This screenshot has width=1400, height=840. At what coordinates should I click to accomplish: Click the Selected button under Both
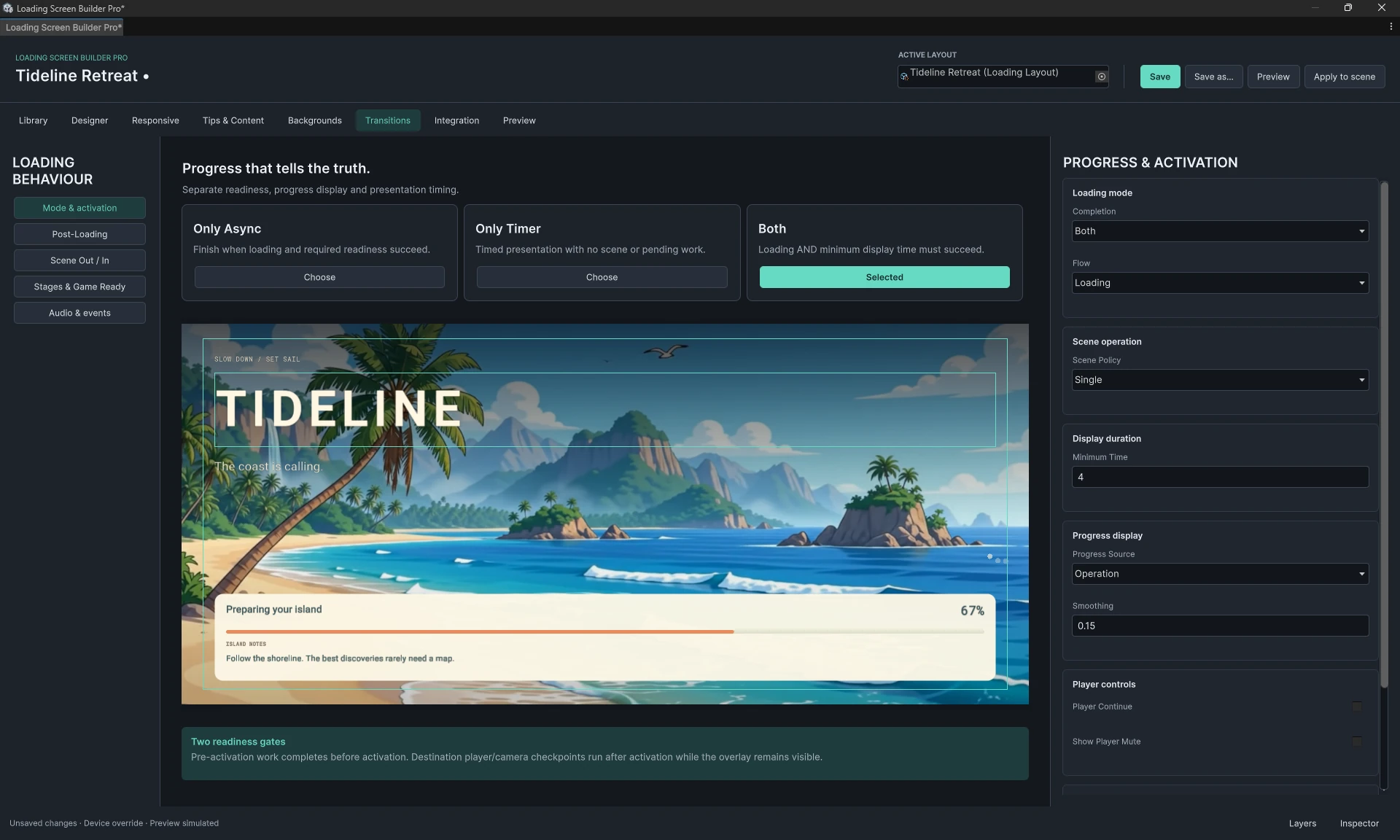884,277
